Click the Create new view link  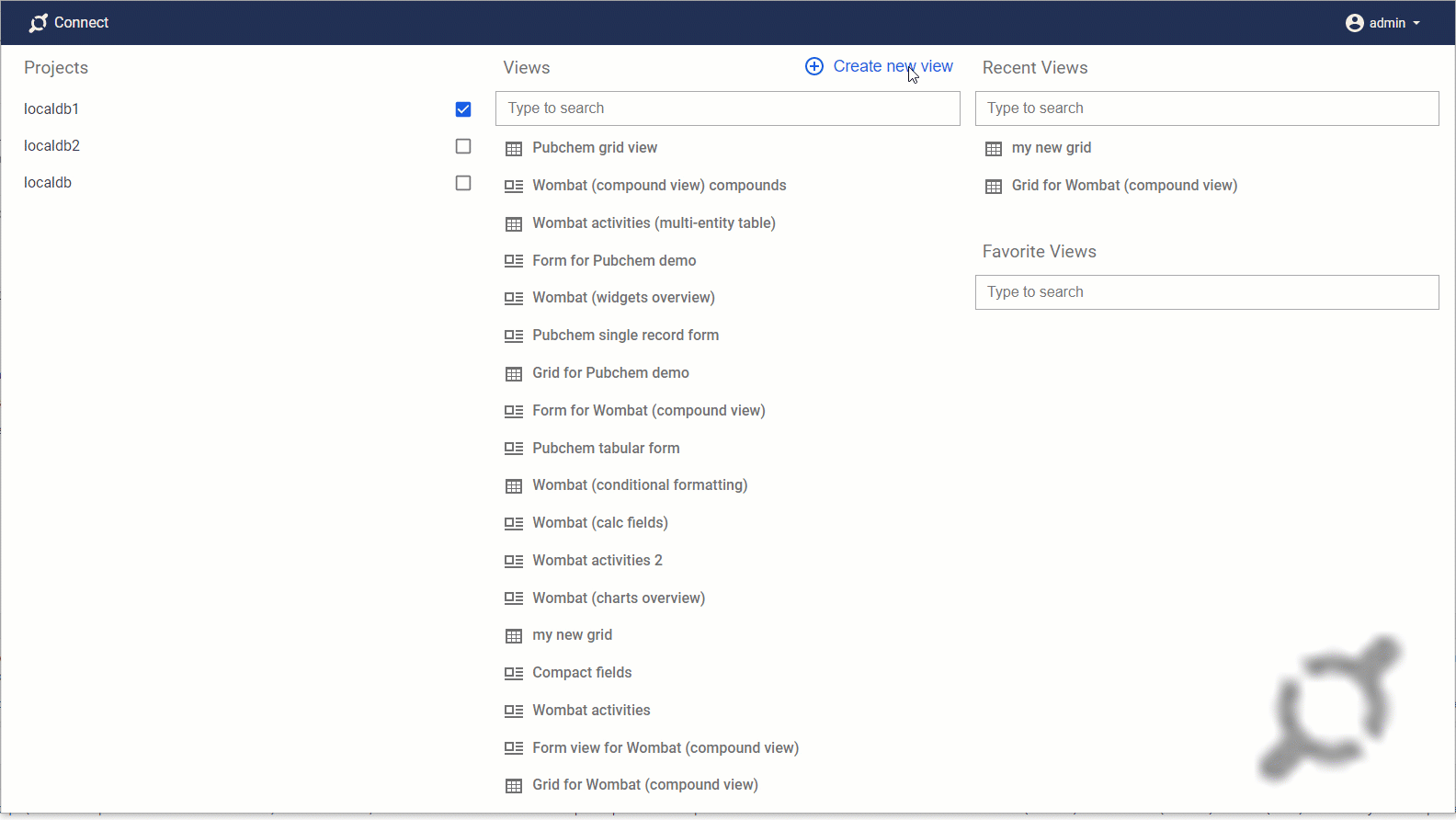(x=892, y=66)
